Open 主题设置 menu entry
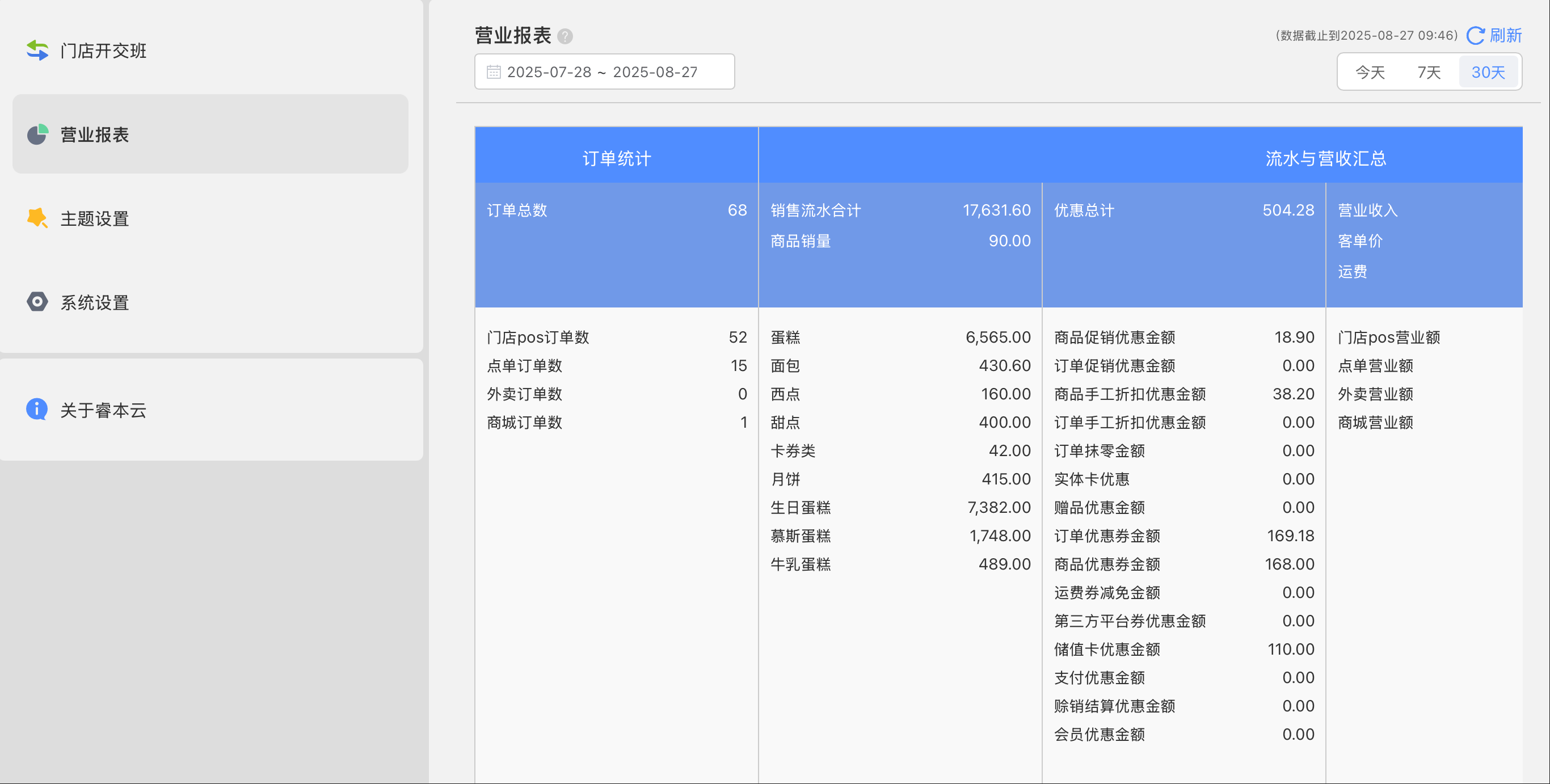 point(210,218)
